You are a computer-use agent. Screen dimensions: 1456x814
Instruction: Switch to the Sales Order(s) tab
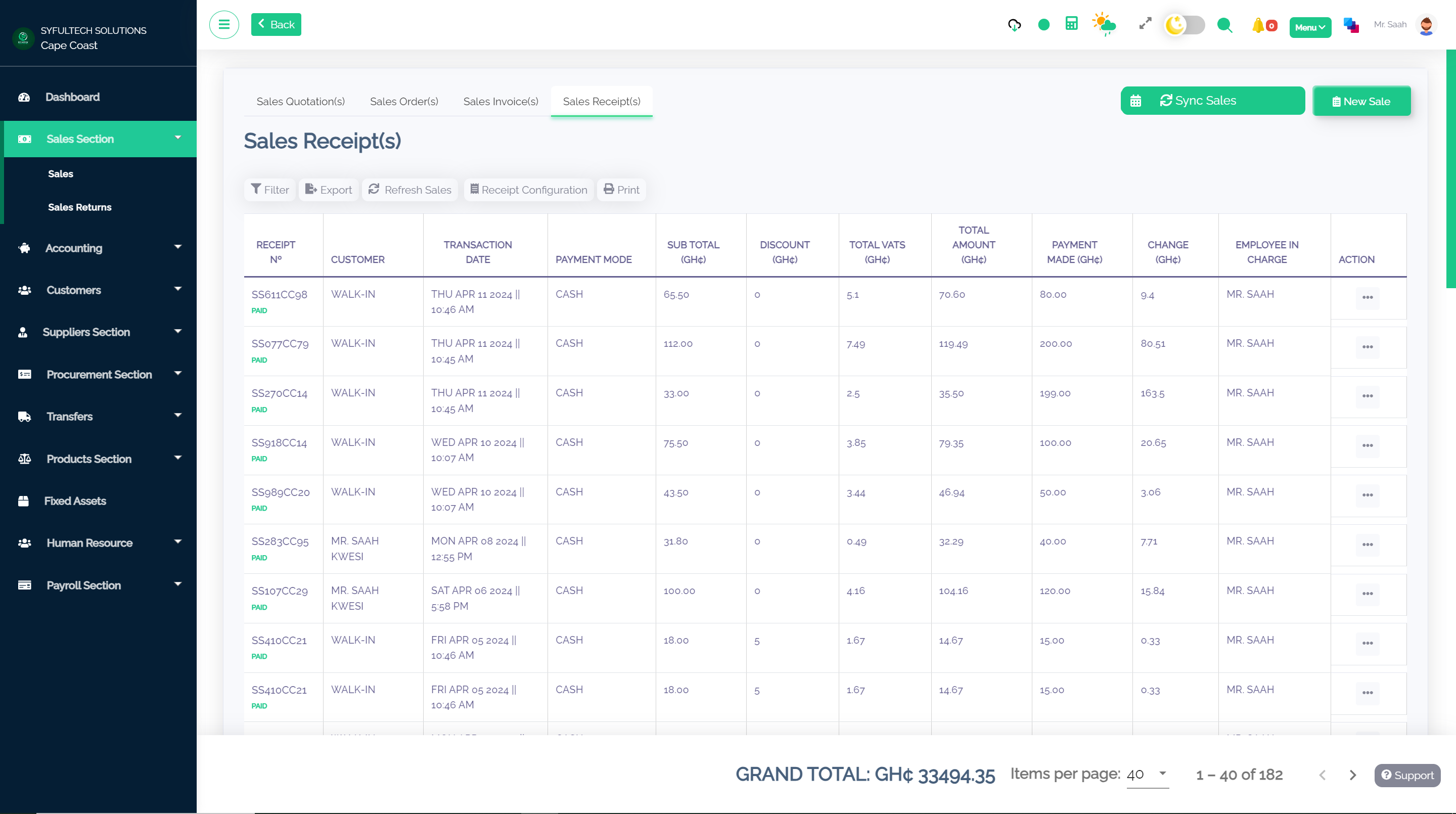click(x=404, y=101)
